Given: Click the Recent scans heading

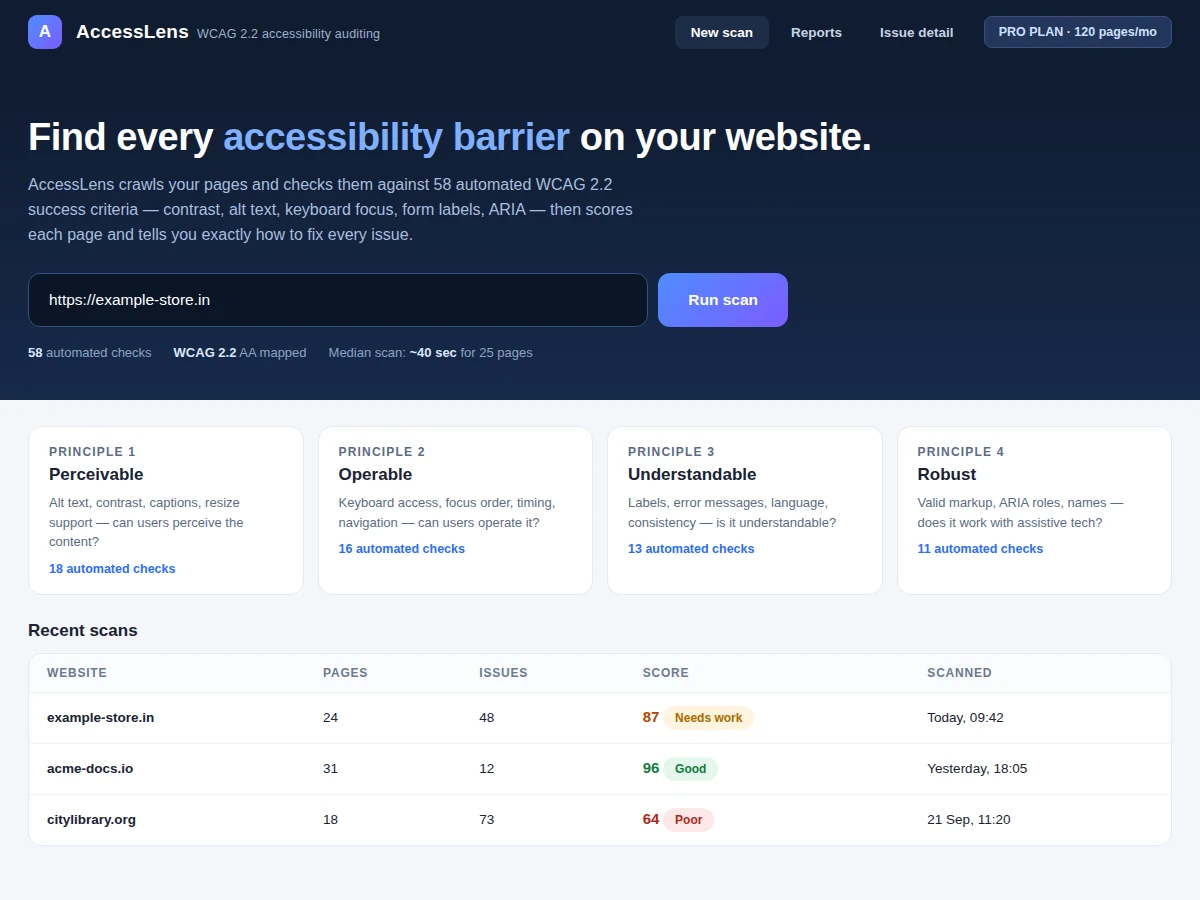Looking at the screenshot, I should point(83,631).
